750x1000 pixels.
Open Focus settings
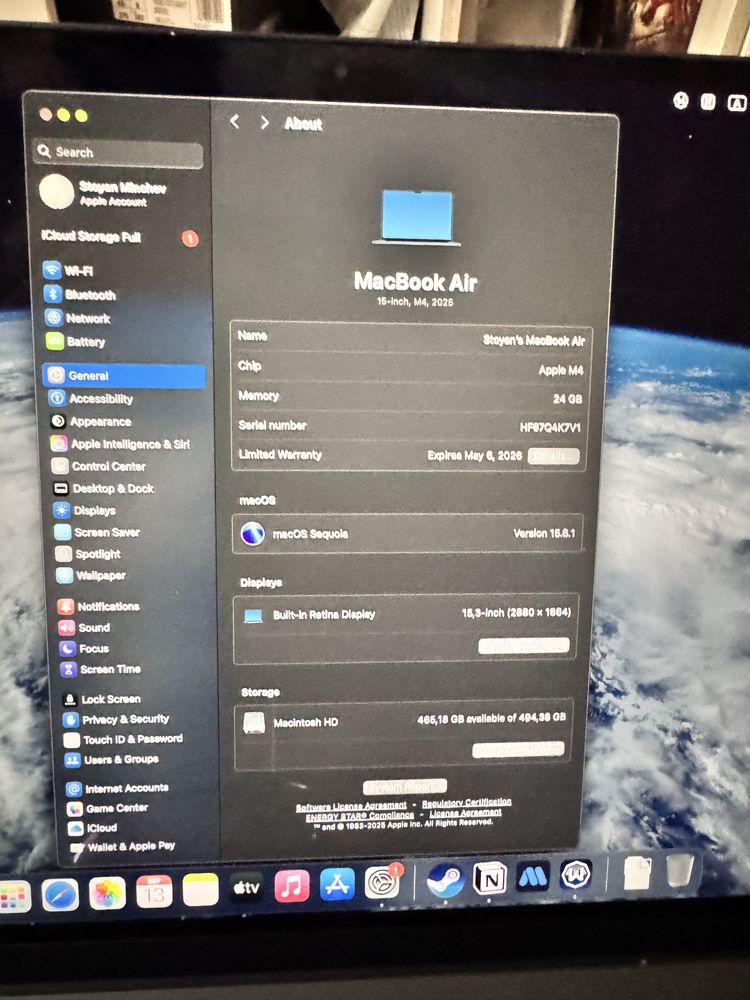click(x=85, y=649)
